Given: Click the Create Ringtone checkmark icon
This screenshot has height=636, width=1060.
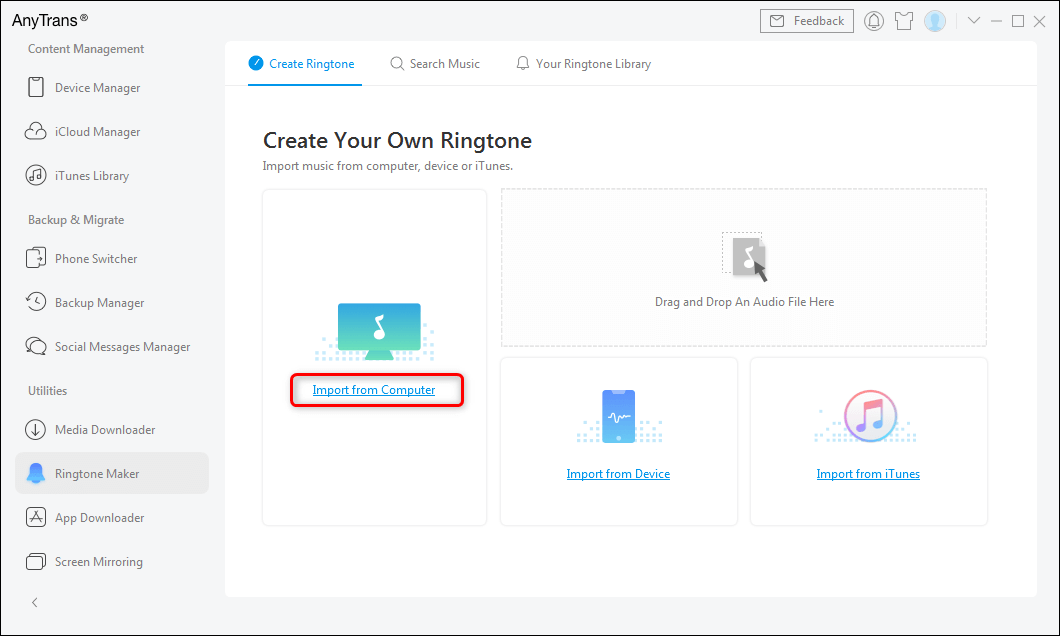Looking at the screenshot, I should tap(256, 63).
